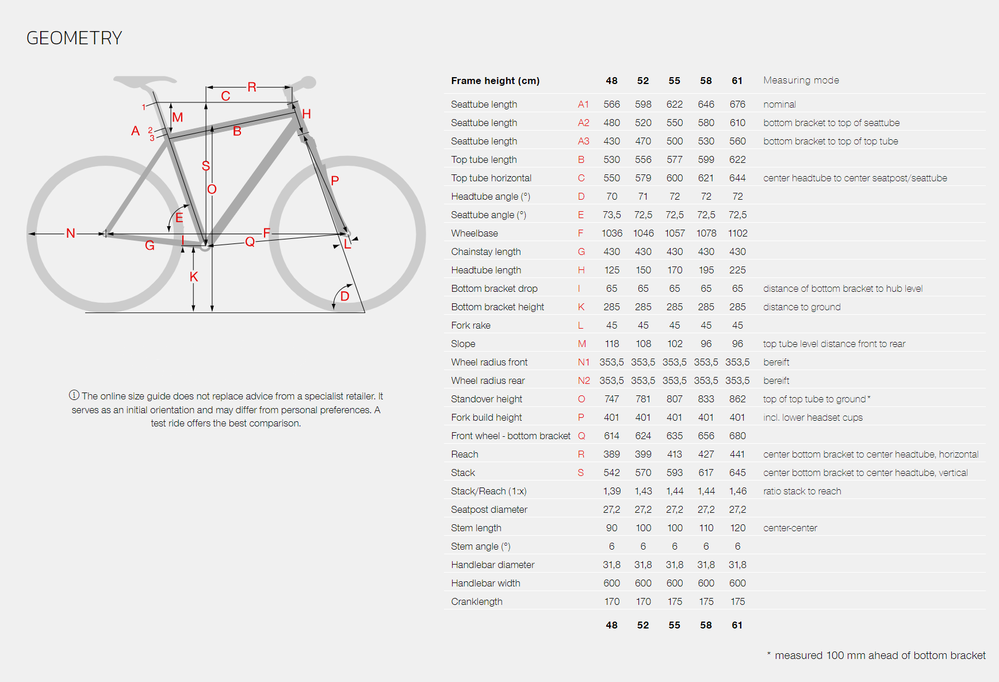This screenshot has width=999, height=682.
Task: Click the Frame height (cm) header label
Action: coord(496,80)
